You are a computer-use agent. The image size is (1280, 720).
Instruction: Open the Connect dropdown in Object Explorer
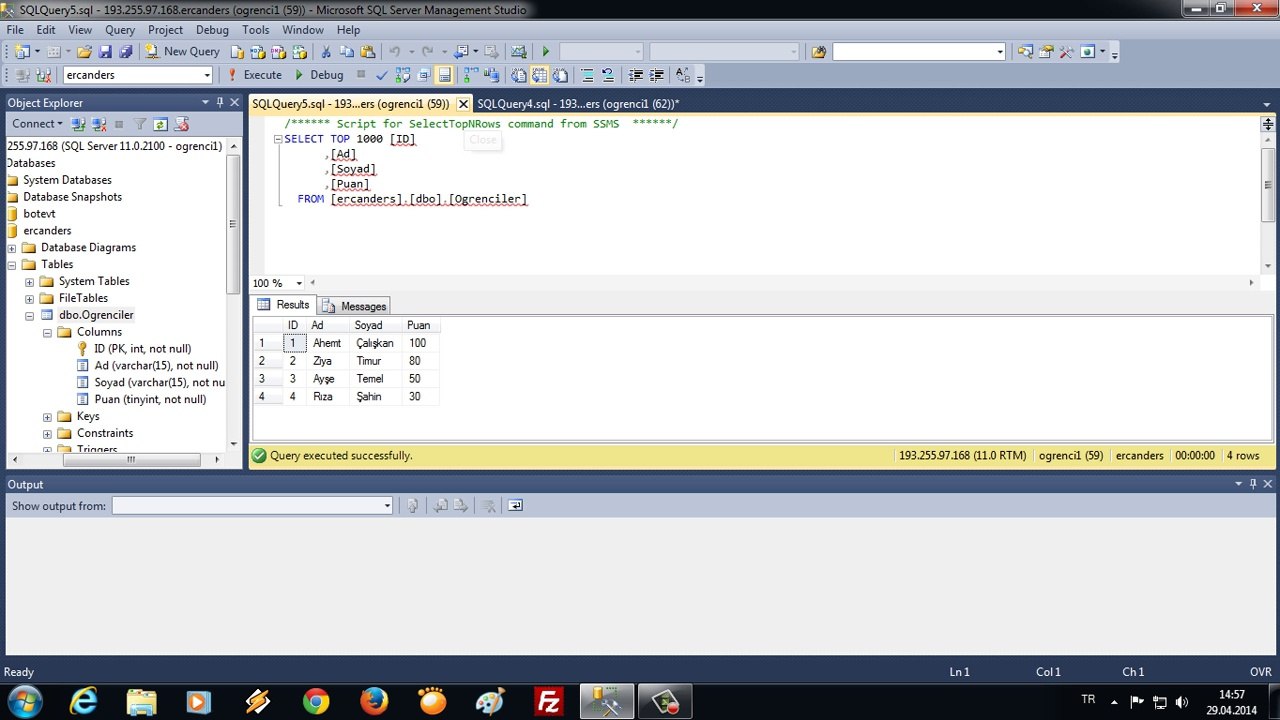pos(37,124)
